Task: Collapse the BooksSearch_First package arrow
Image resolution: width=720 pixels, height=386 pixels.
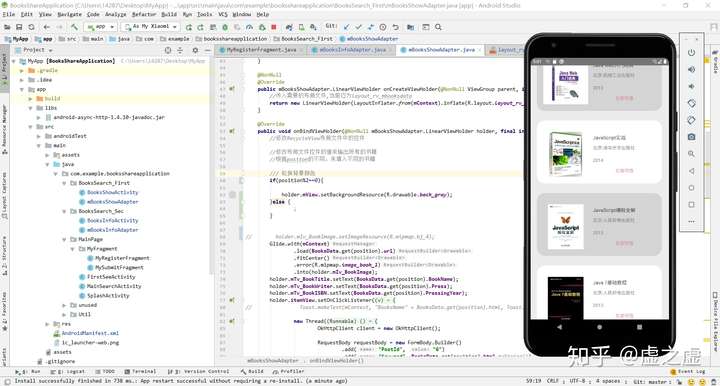Action: [x=64, y=183]
